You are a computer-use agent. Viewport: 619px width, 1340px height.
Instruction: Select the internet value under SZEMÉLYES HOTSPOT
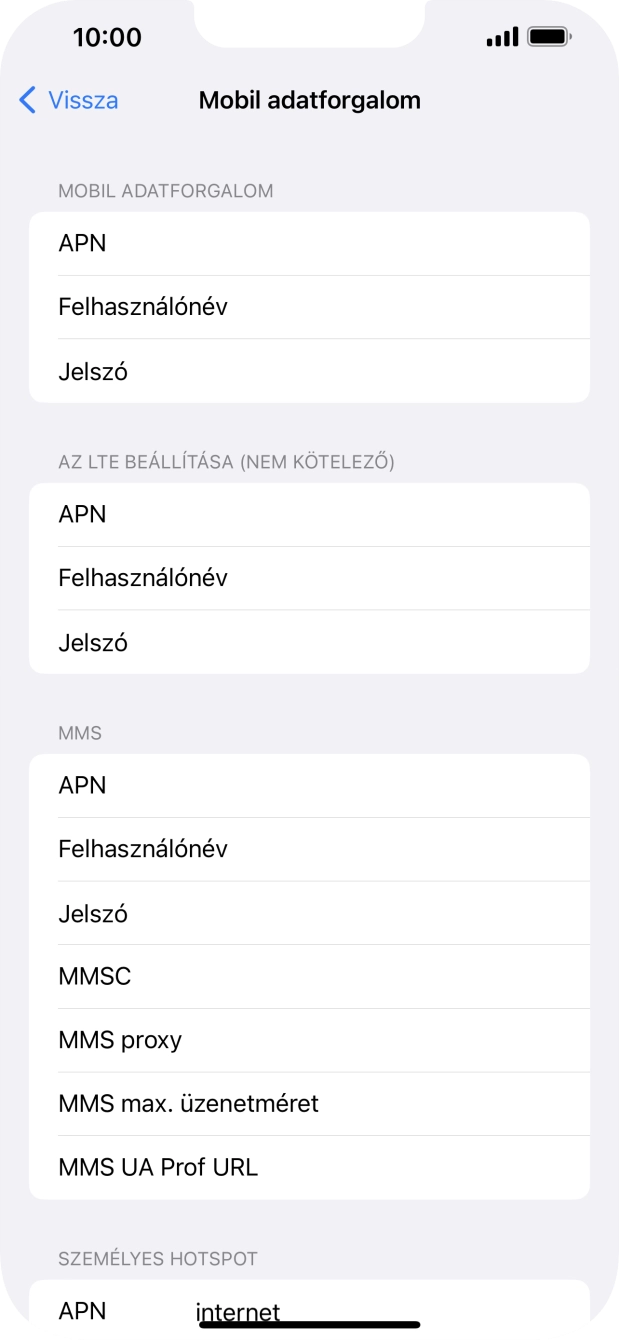tap(237, 1311)
